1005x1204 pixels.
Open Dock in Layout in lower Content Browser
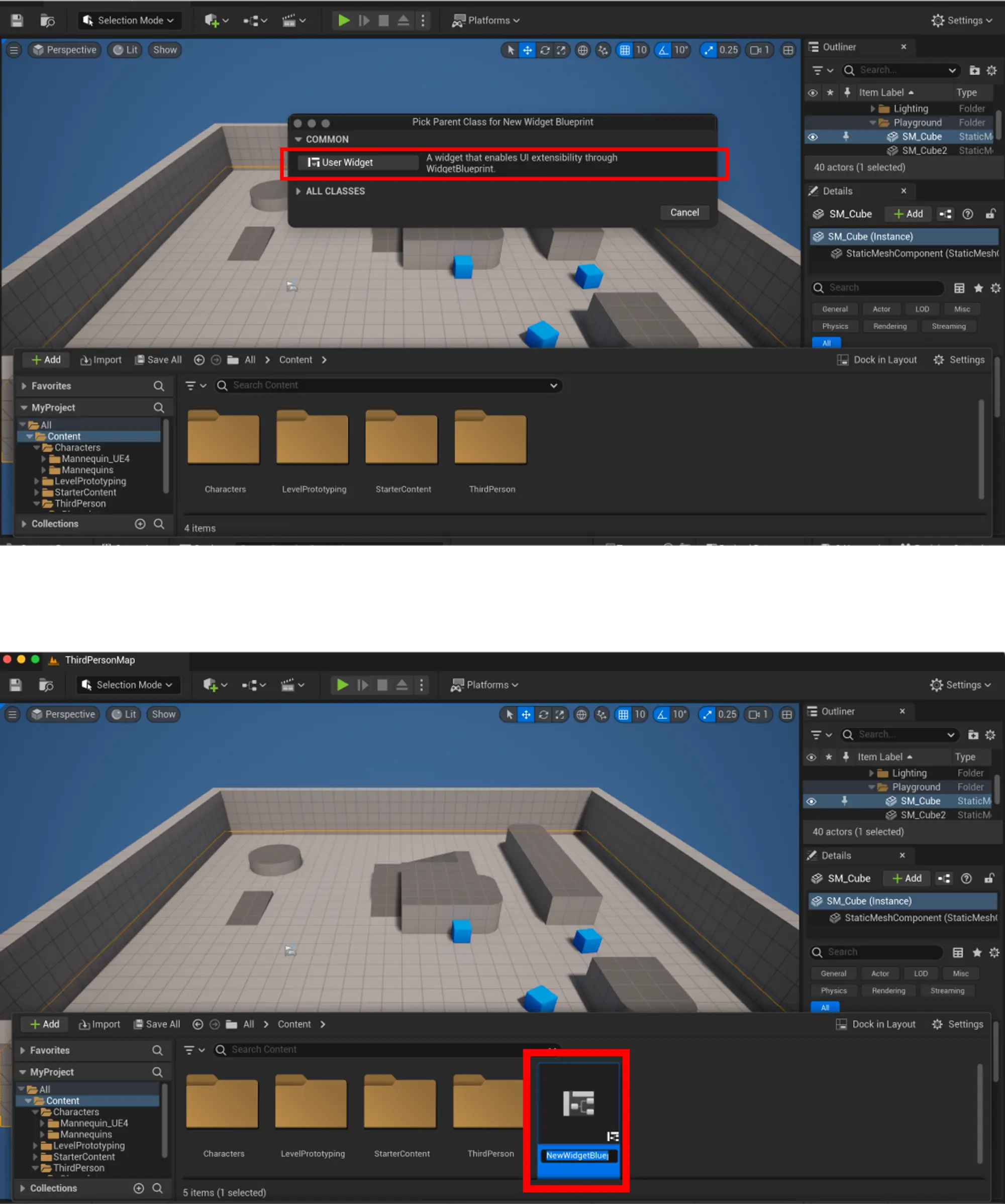point(875,1024)
